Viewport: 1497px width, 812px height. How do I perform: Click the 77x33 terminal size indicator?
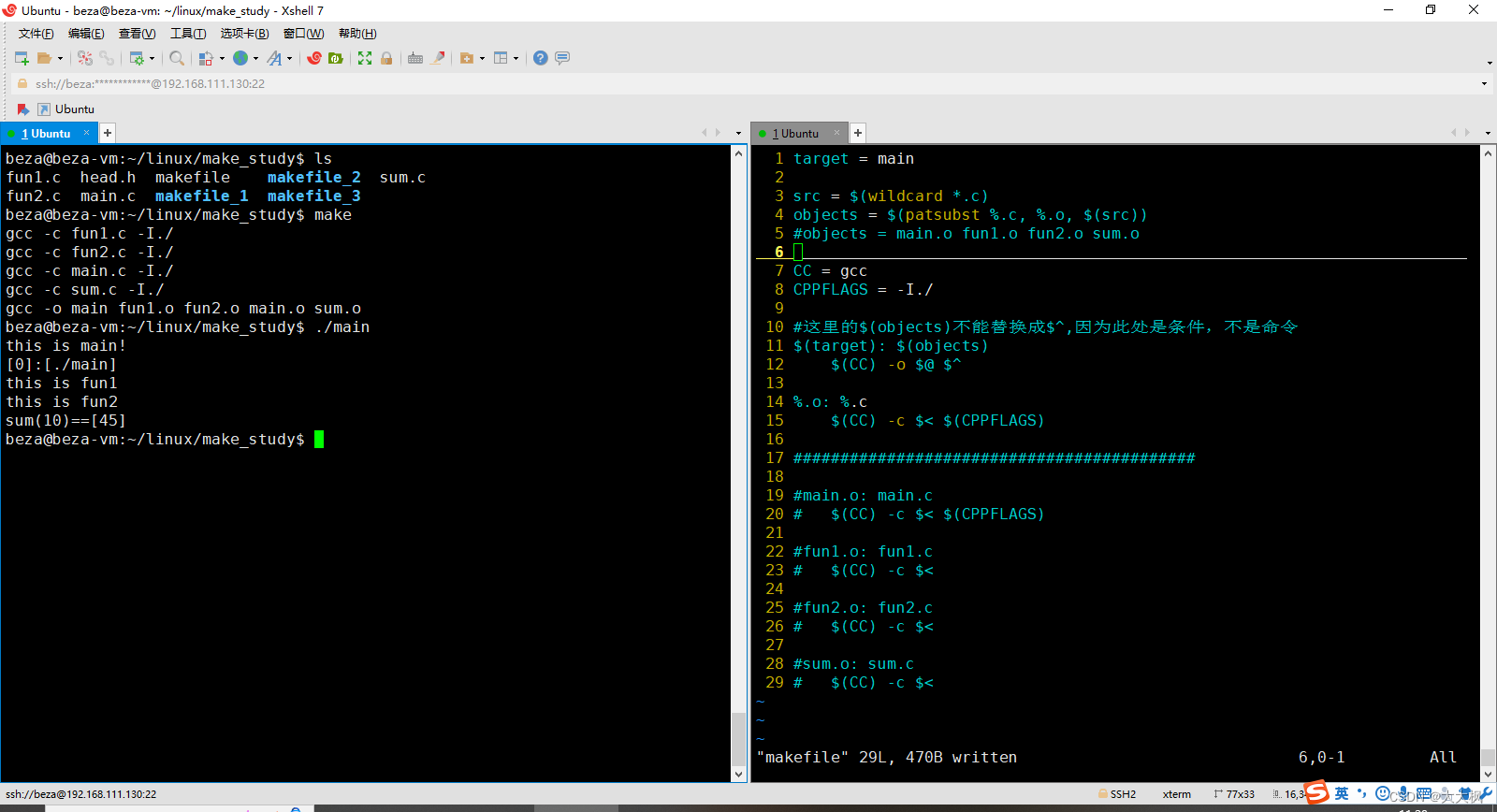pos(1234,794)
